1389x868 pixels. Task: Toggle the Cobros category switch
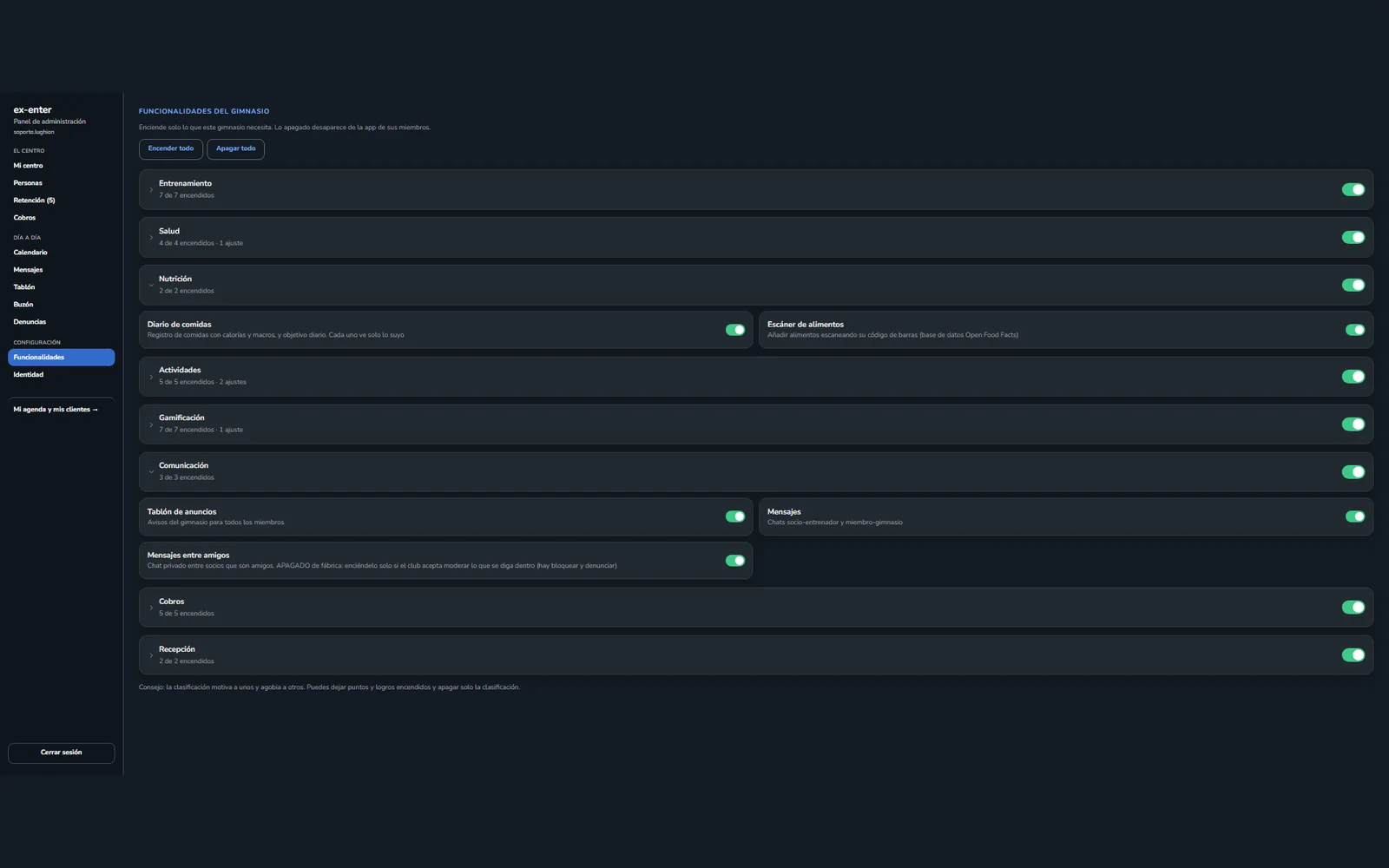tap(1353, 608)
